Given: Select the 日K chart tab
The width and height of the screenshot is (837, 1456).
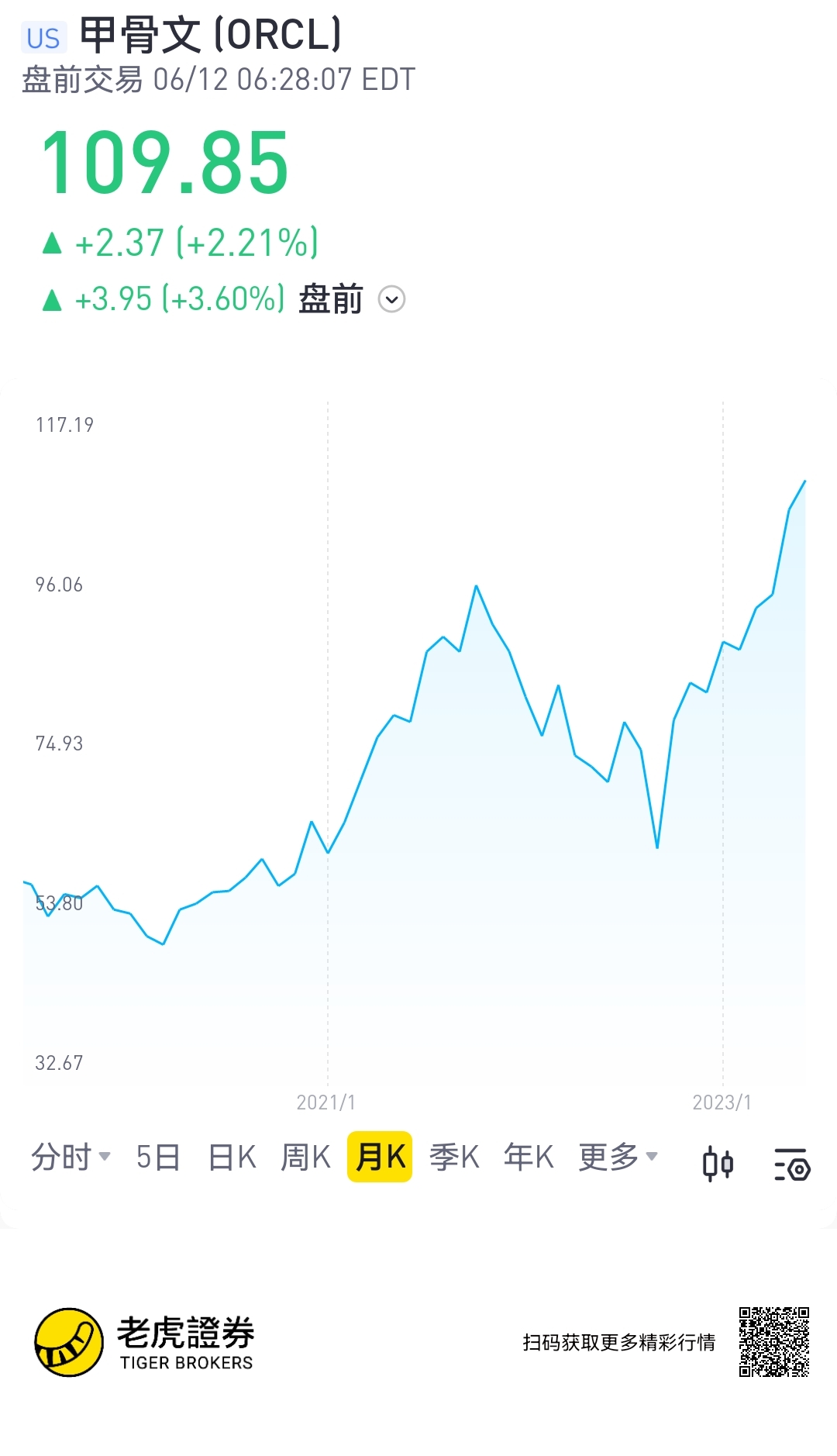Looking at the screenshot, I should [x=232, y=1157].
